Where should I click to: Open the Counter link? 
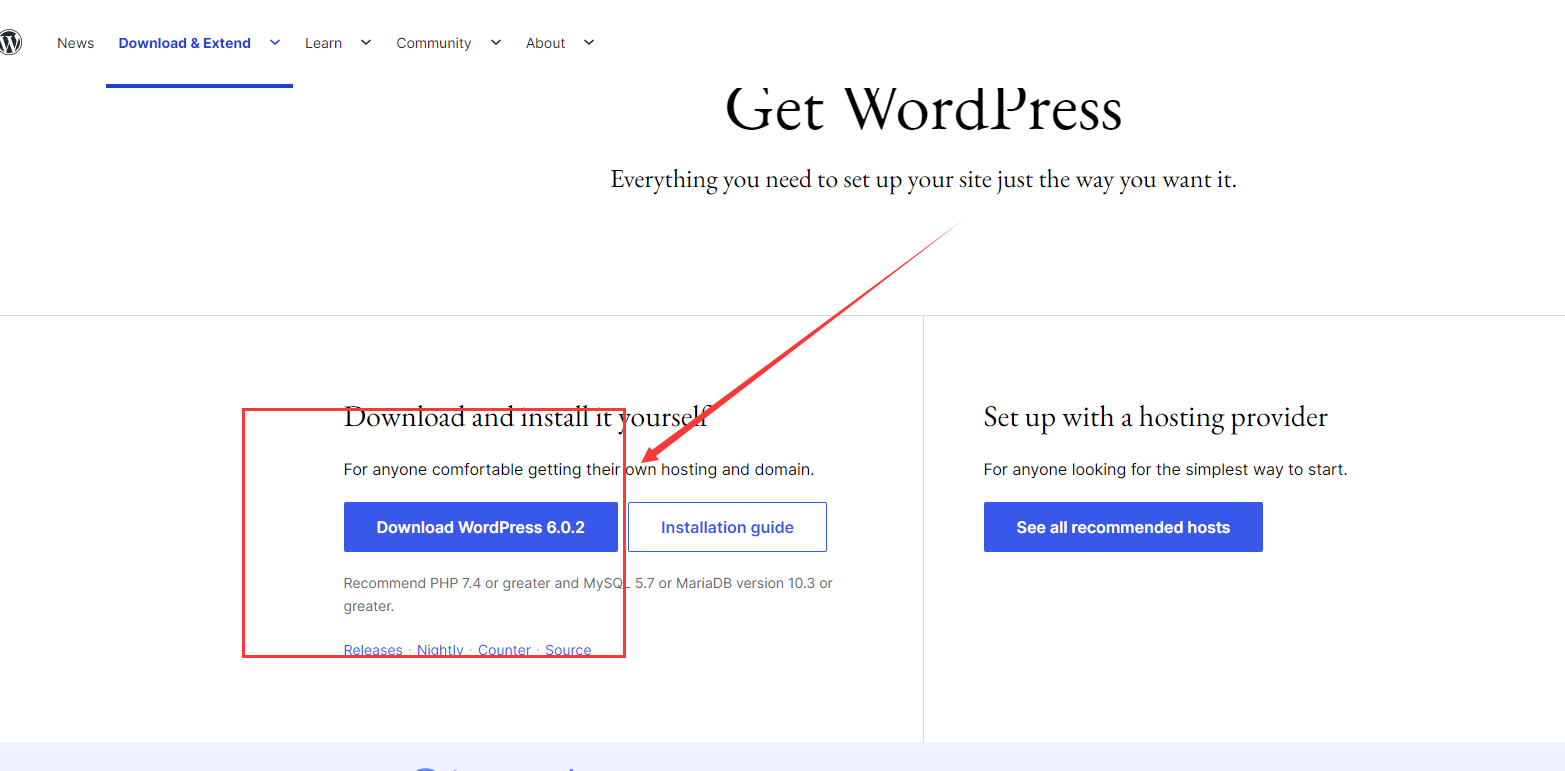504,650
